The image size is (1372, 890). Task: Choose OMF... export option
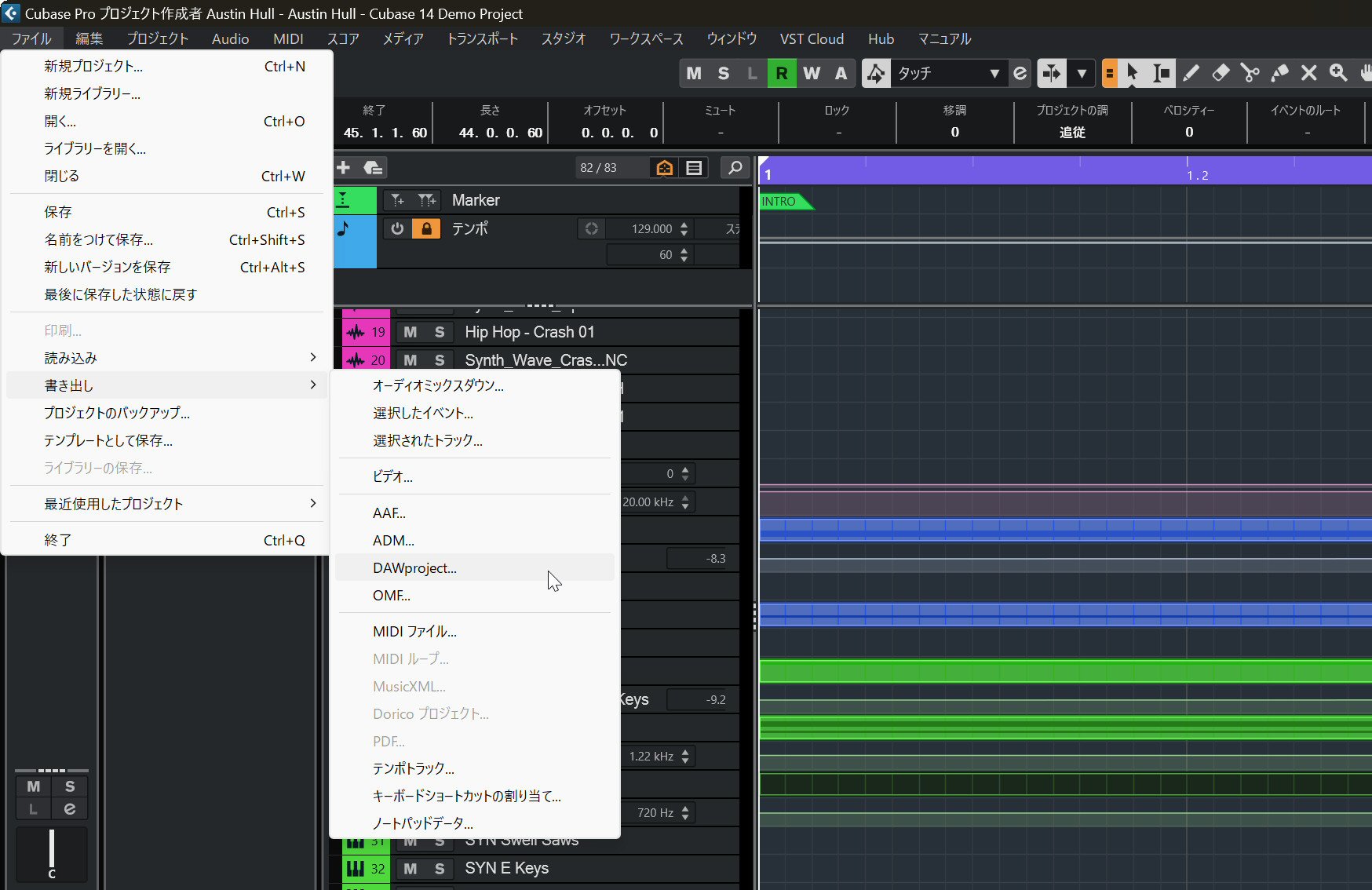click(475, 596)
